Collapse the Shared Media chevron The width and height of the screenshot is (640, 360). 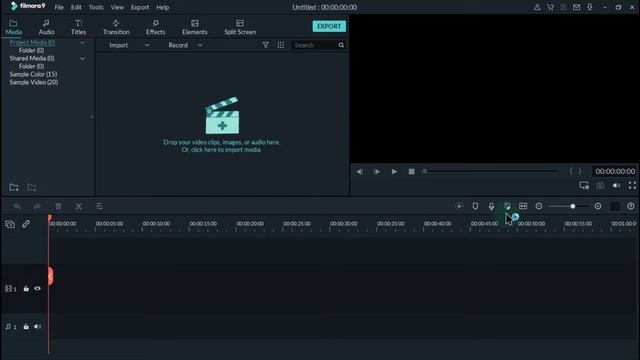(82, 58)
